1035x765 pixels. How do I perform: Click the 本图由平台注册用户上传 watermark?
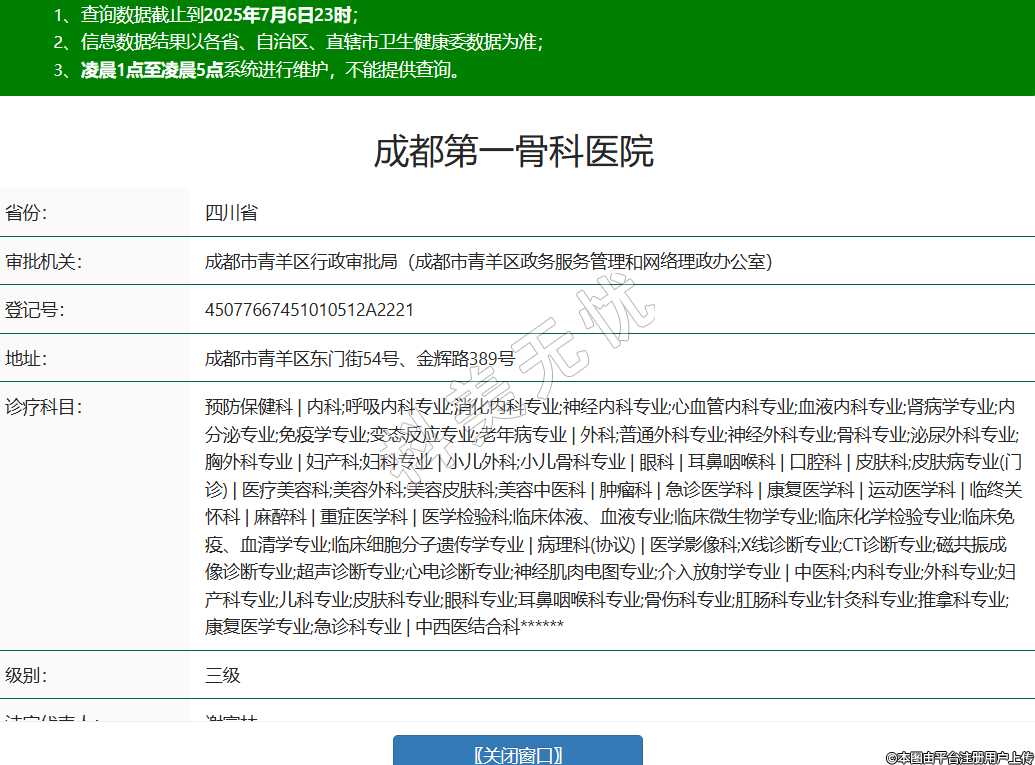coord(959,757)
